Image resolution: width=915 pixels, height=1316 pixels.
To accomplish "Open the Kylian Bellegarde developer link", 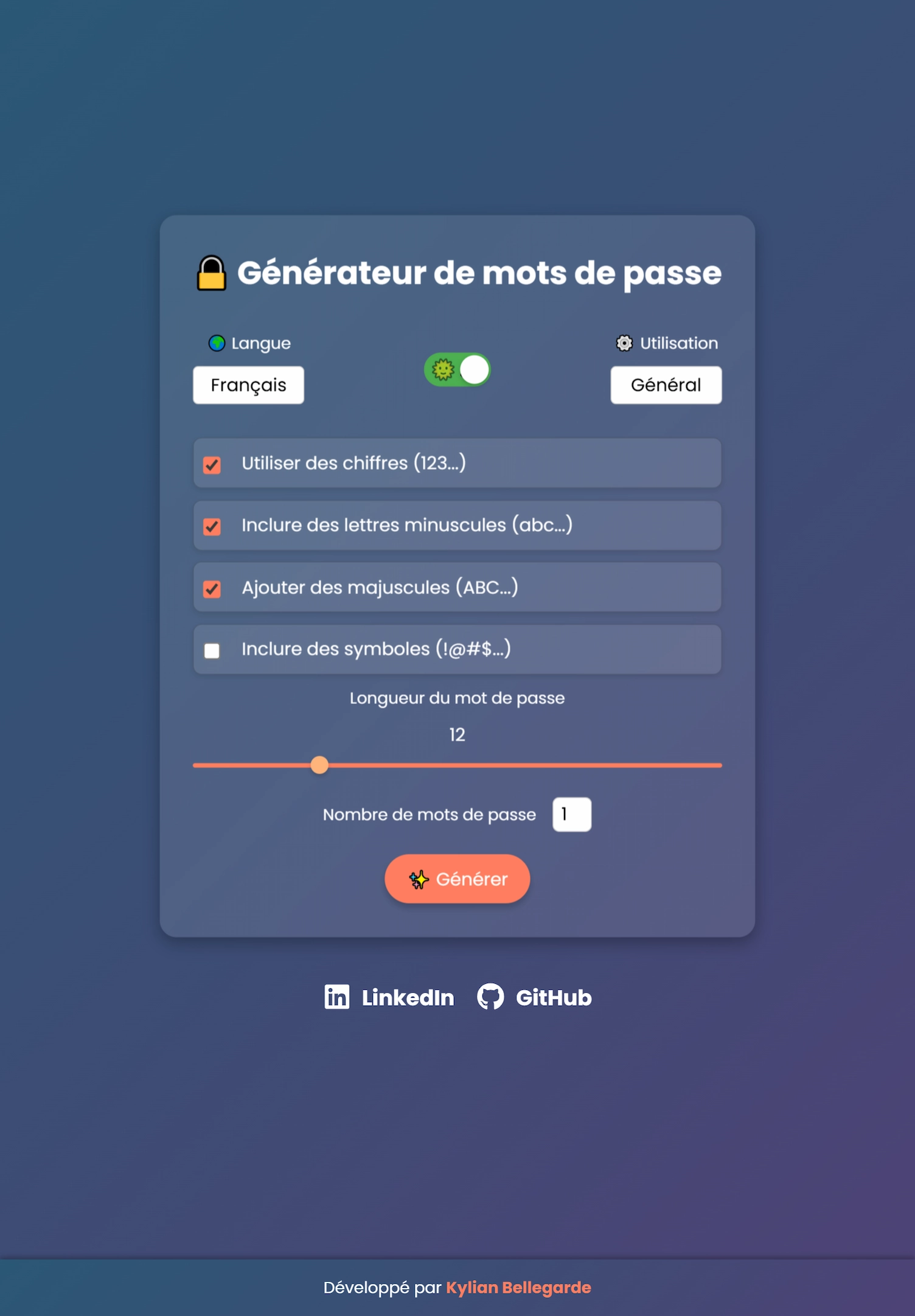I will tap(518, 1287).
